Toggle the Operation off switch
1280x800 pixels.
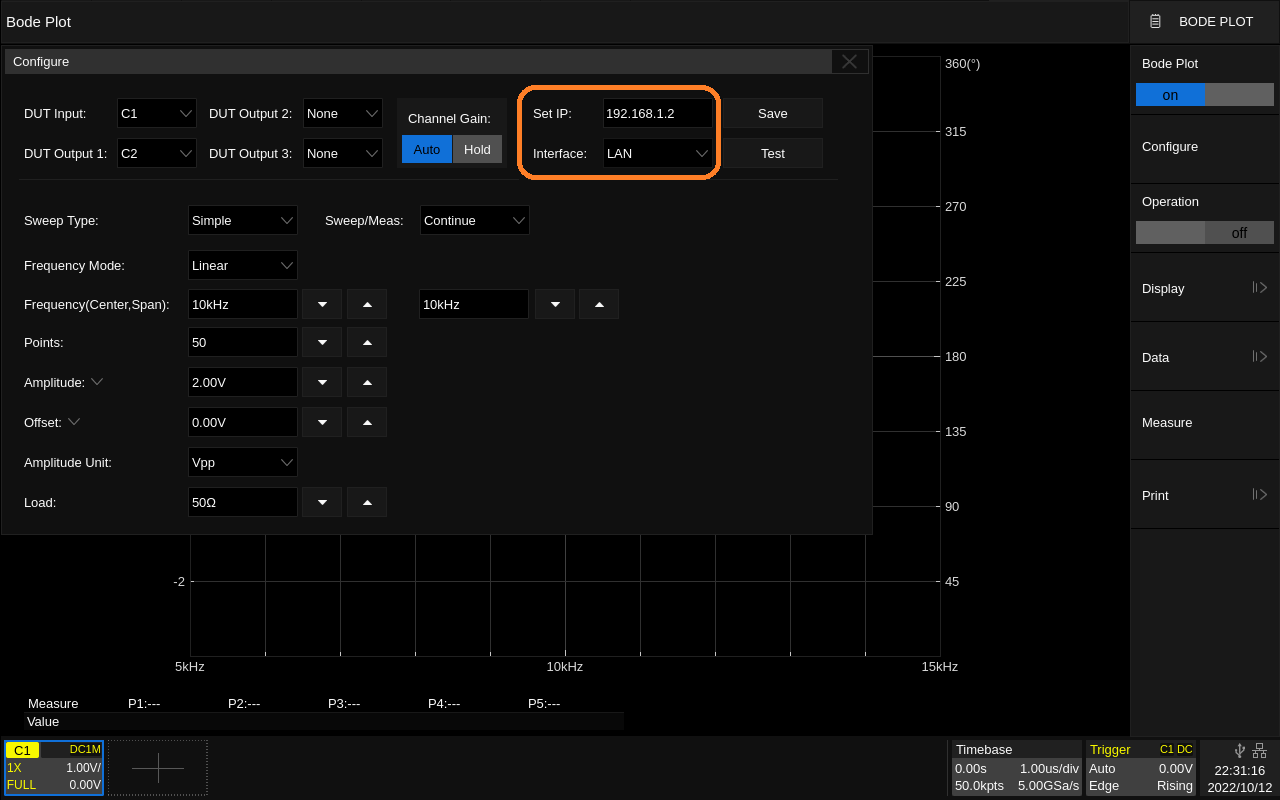1205,233
